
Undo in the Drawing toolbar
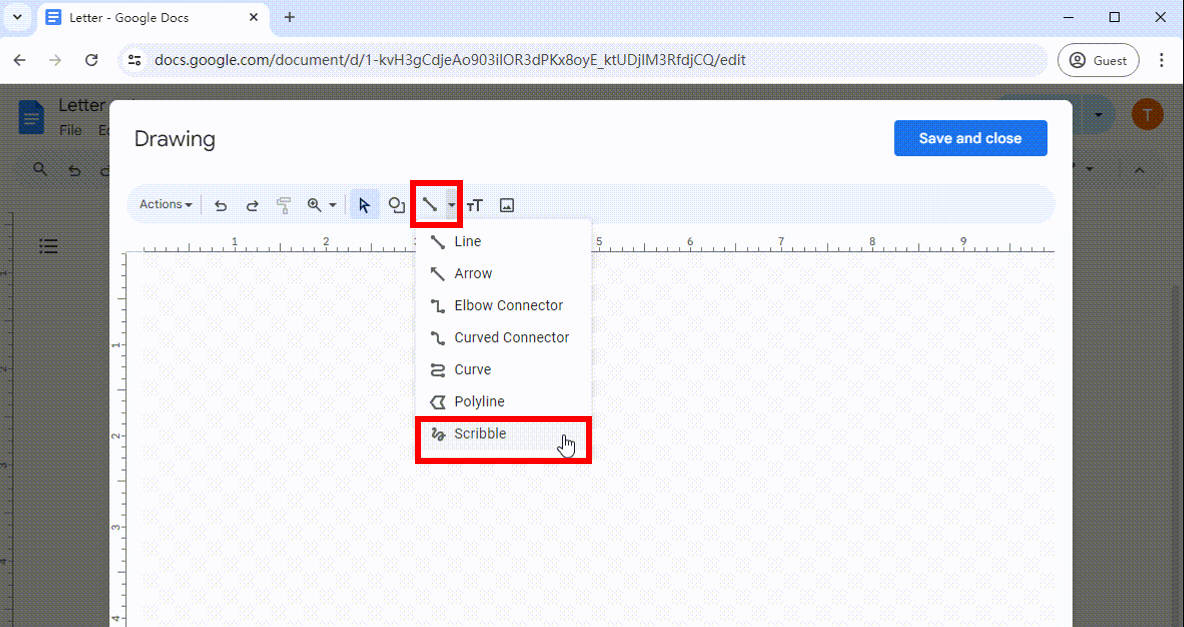pos(220,205)
